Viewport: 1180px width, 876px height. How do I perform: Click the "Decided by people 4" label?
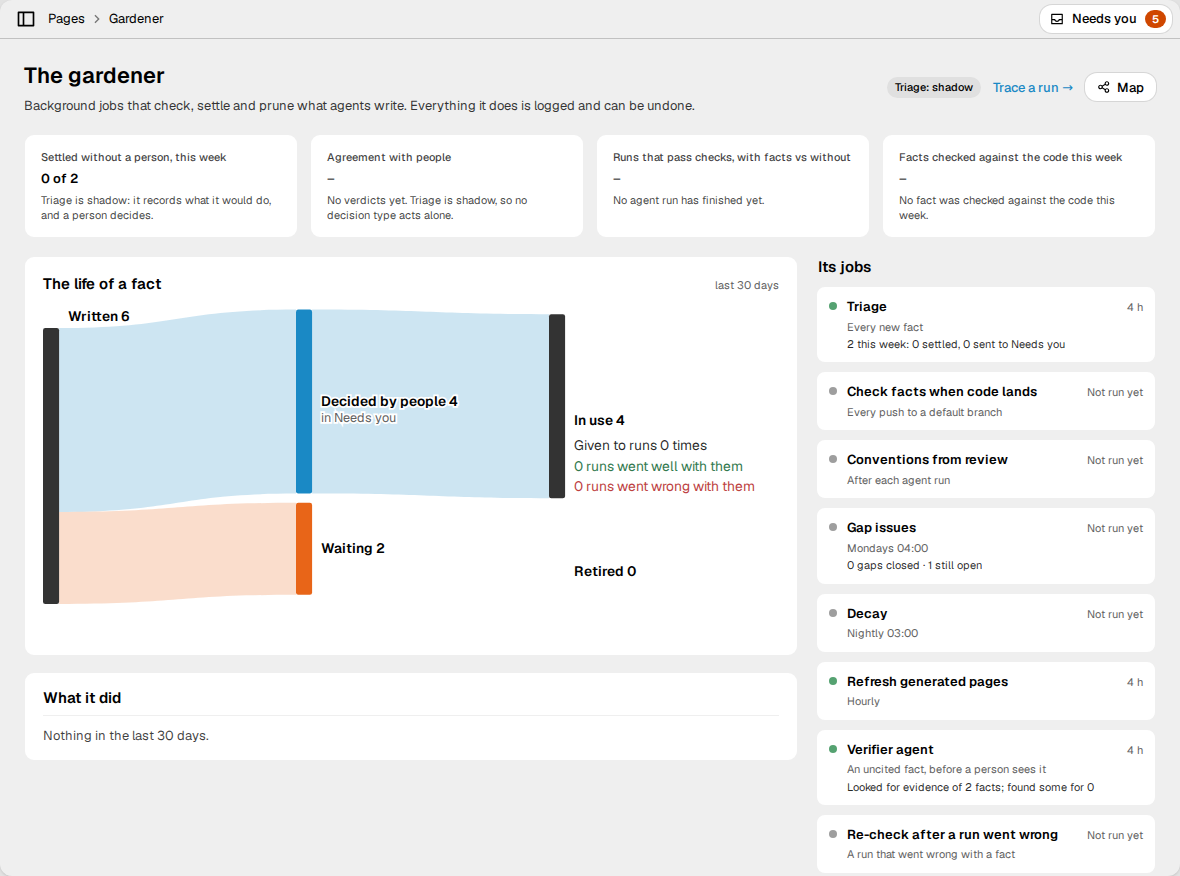point(389,401)
